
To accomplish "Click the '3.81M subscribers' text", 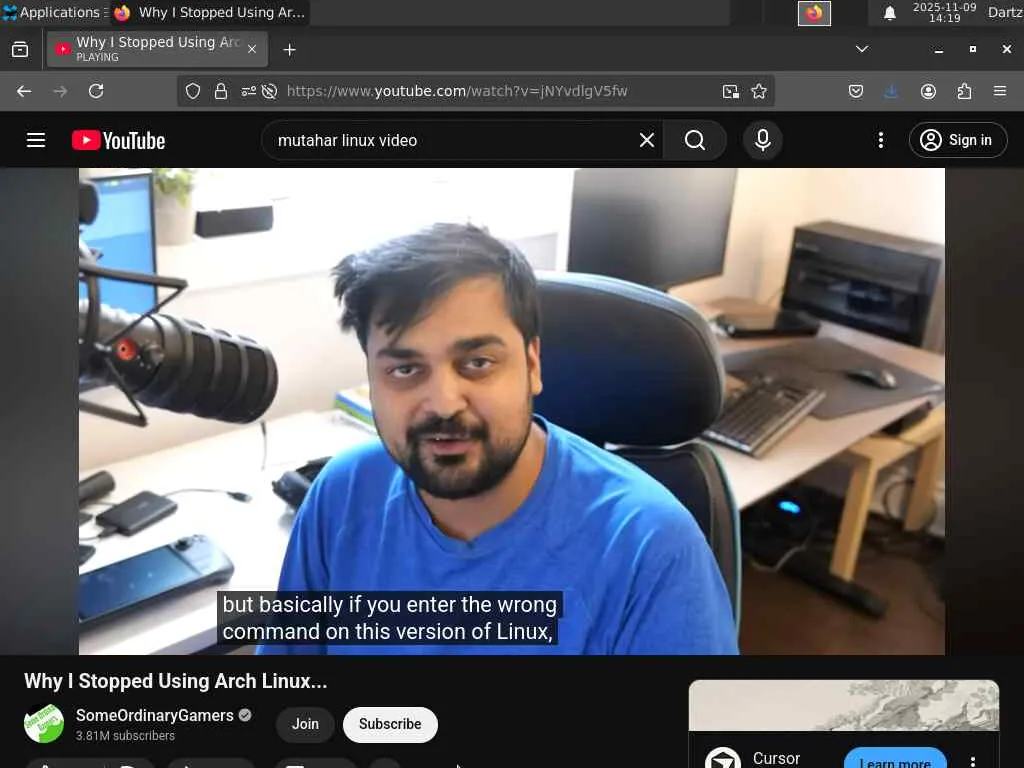I will [125, 736].
